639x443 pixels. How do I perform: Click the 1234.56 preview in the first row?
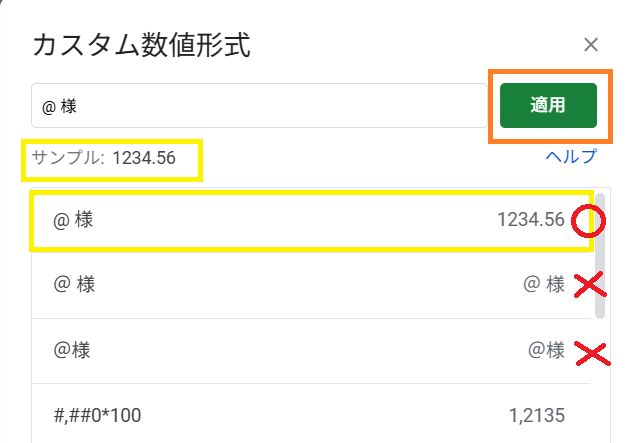[531, 220]
